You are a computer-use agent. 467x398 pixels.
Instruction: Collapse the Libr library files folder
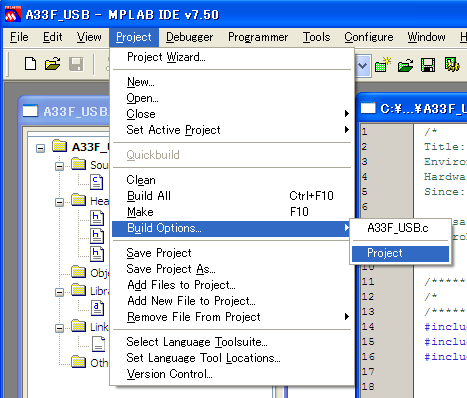(x=59, y=292)
